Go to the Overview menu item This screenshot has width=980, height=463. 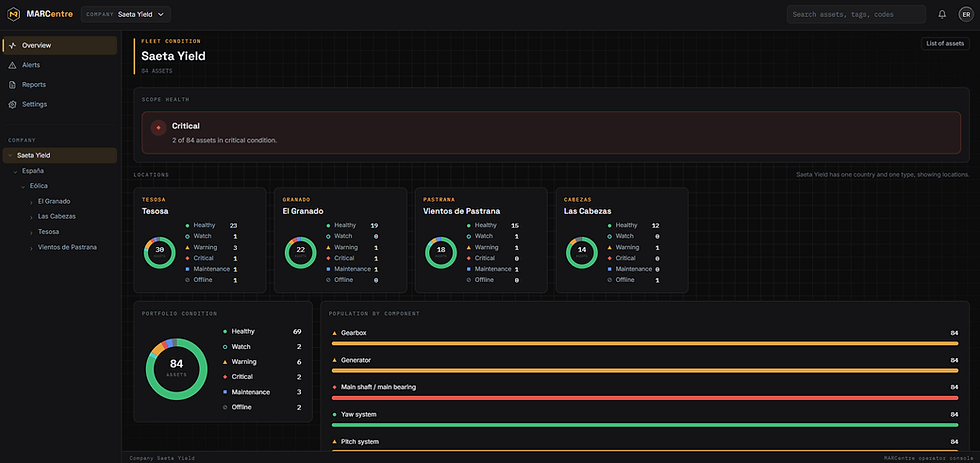(x=60, y=46)
